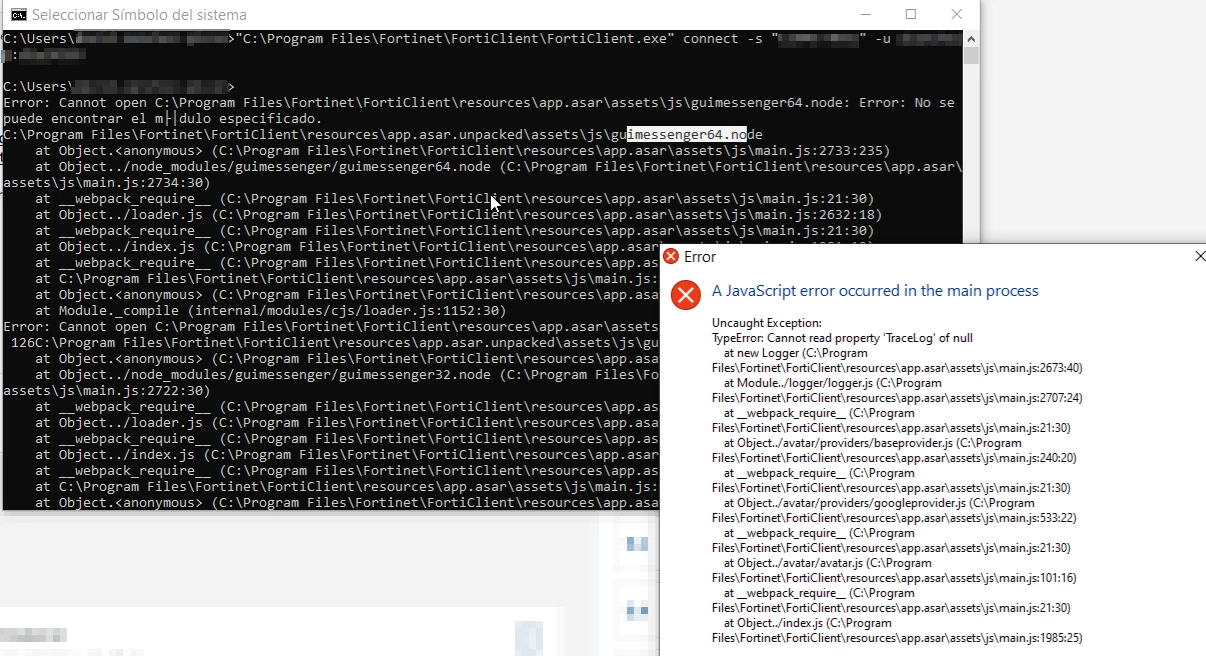Click the 'guimessenger32.node' console stack line
Screen dimensions: 1206x656
click(x=347, y=375)
